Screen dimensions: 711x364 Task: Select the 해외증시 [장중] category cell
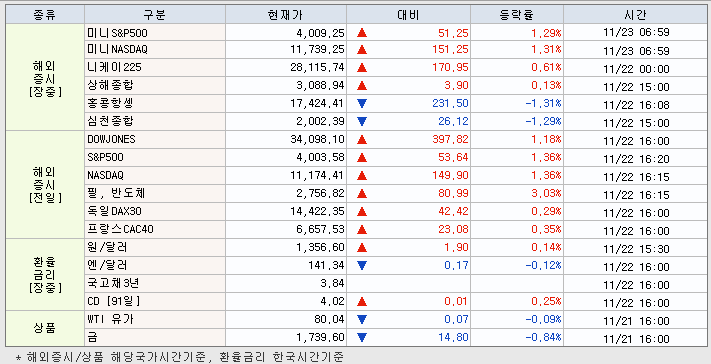tap(45, 77)
